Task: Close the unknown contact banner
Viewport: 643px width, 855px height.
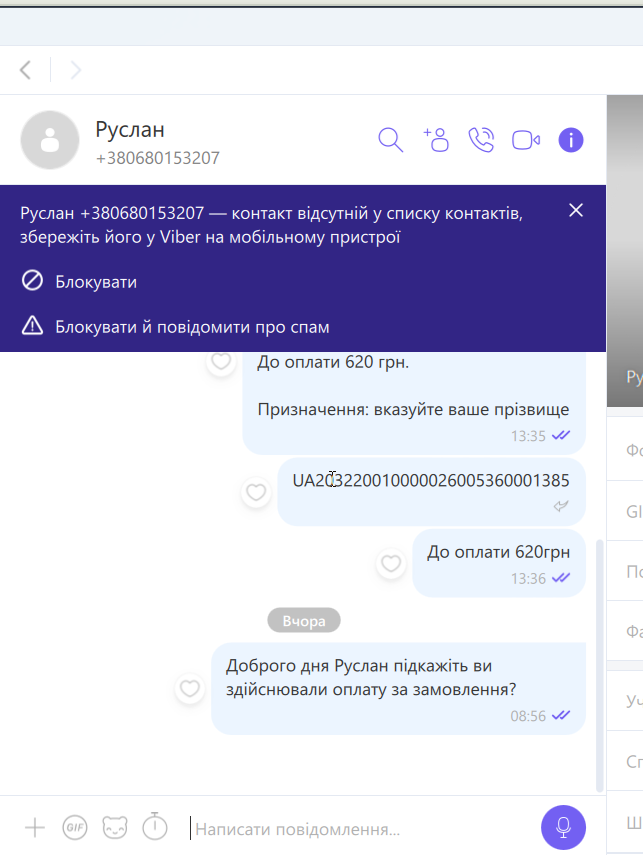Action: coord(576,210)
